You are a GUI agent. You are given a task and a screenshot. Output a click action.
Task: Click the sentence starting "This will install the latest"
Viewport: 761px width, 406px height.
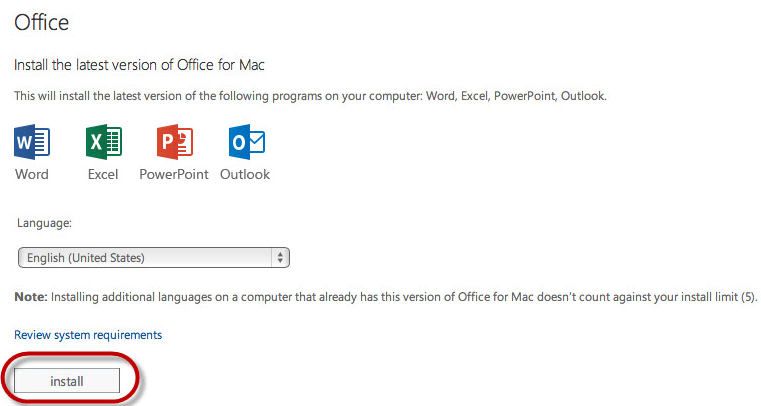(x=311, y=96)
